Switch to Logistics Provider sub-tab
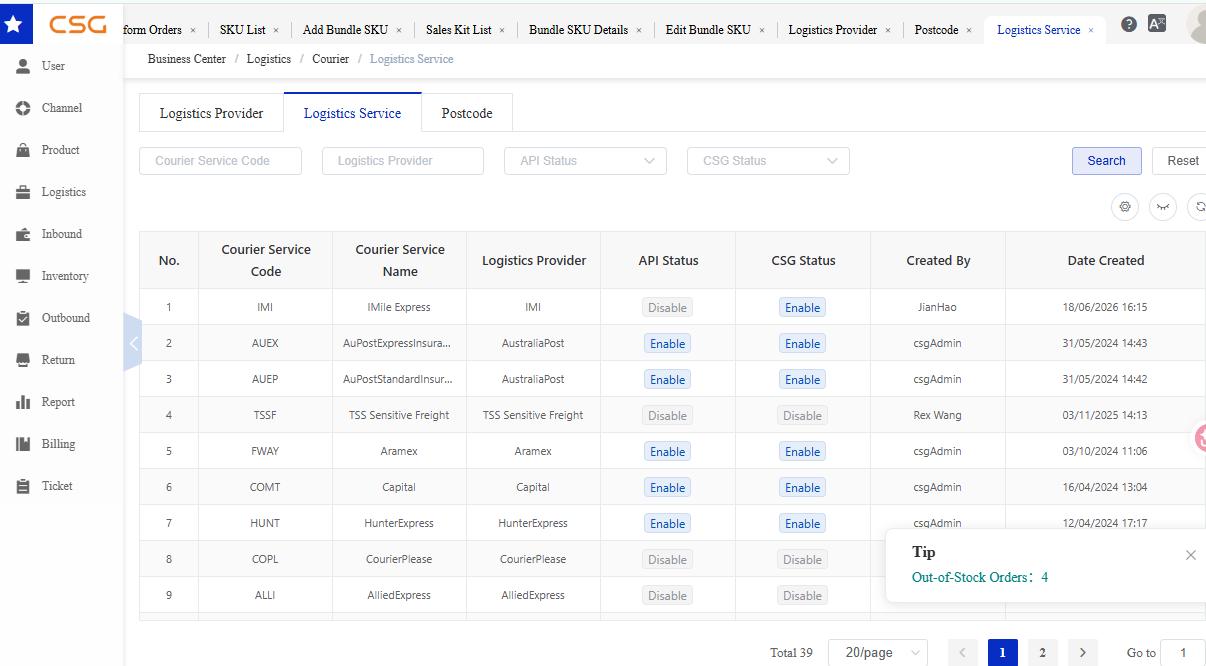1206x666 pixels. tap(212, 113)
